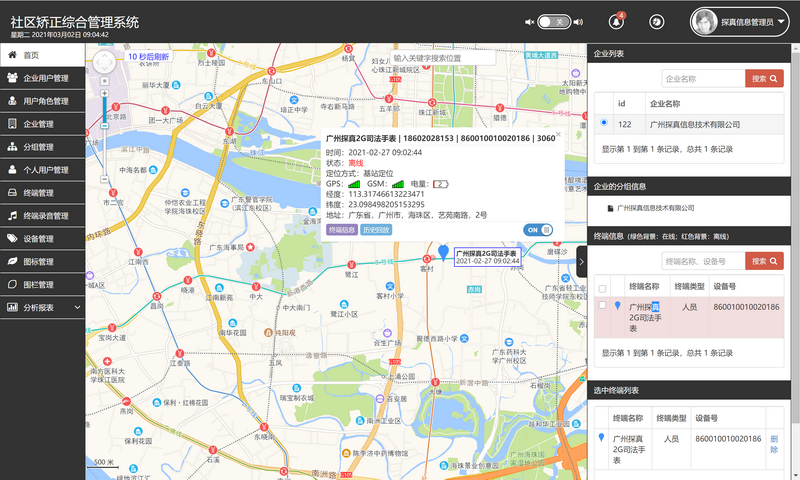Click the 删除 link in 选中终端列表

click(774, 444)
